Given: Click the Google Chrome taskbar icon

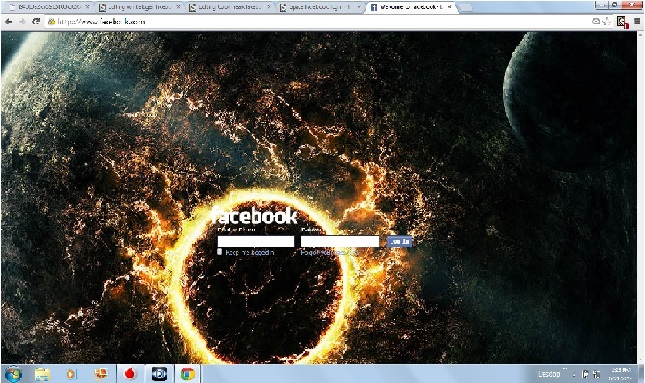Looking at the screenshot, I should [x=188, y=374].
